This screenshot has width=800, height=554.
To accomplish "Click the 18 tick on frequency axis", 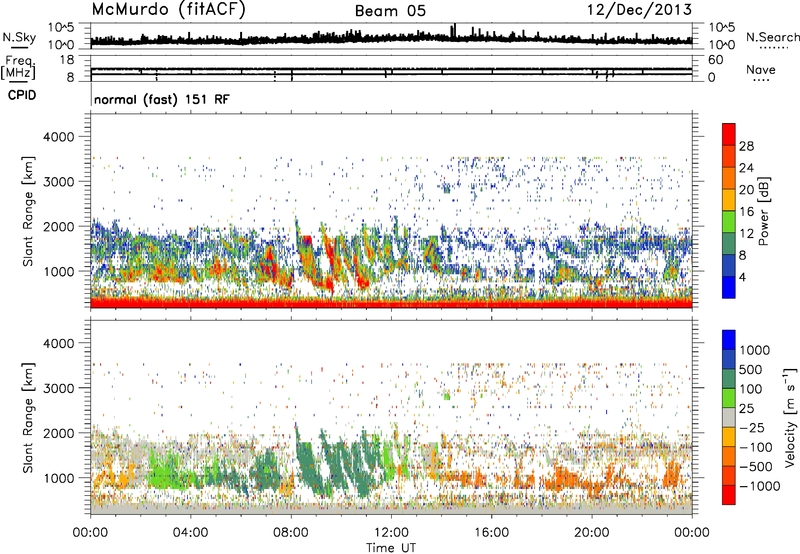I will (x=66, y=60).
